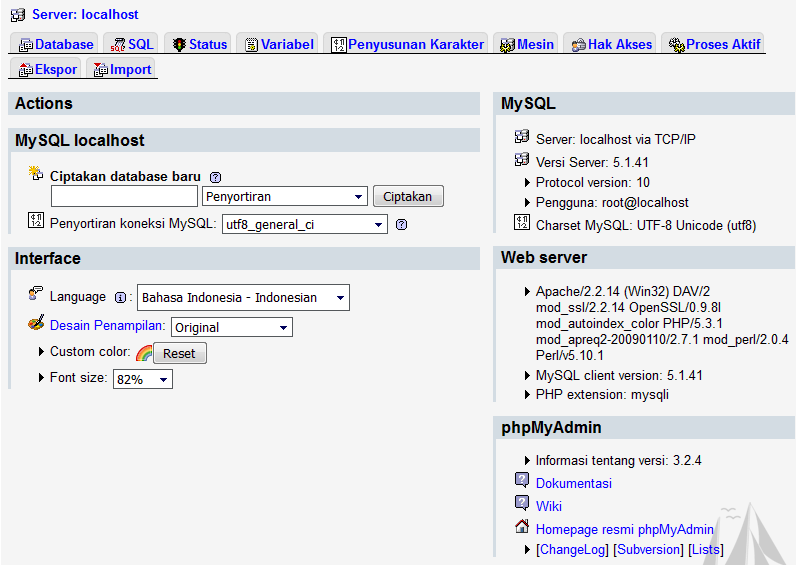Click the home icon beside Homepage resmi phpMyAdmin

pyautogui.click(x=522, y=526)
